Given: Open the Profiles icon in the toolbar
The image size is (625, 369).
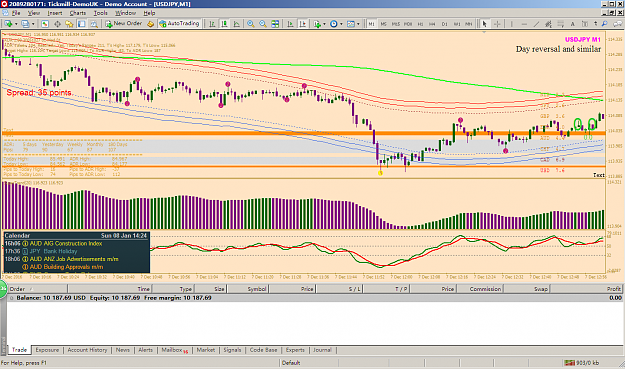Looking at the screenshot, I should click(x=25, y=24).
